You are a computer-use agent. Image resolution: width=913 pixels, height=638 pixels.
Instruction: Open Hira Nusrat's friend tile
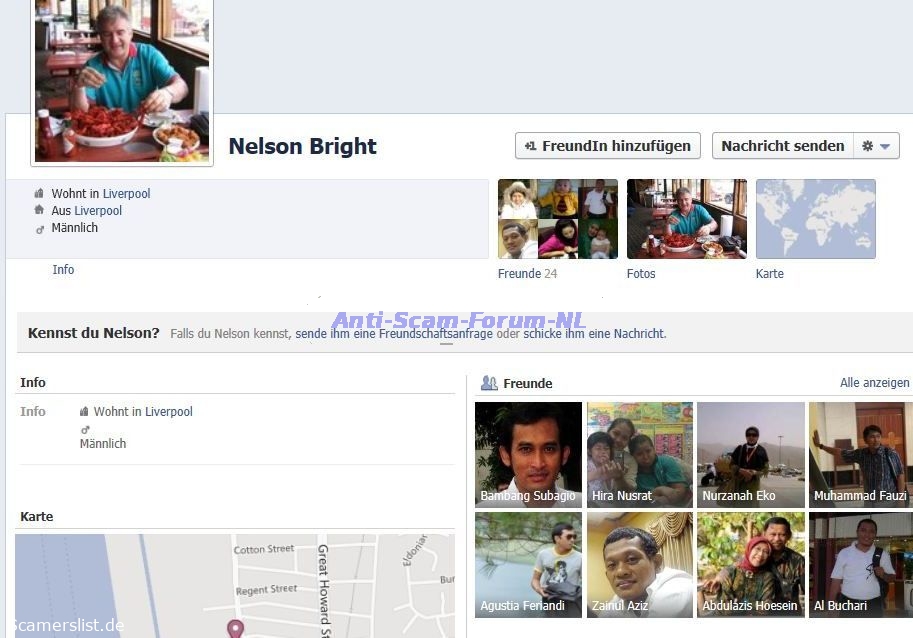click(x=639, y=455)
